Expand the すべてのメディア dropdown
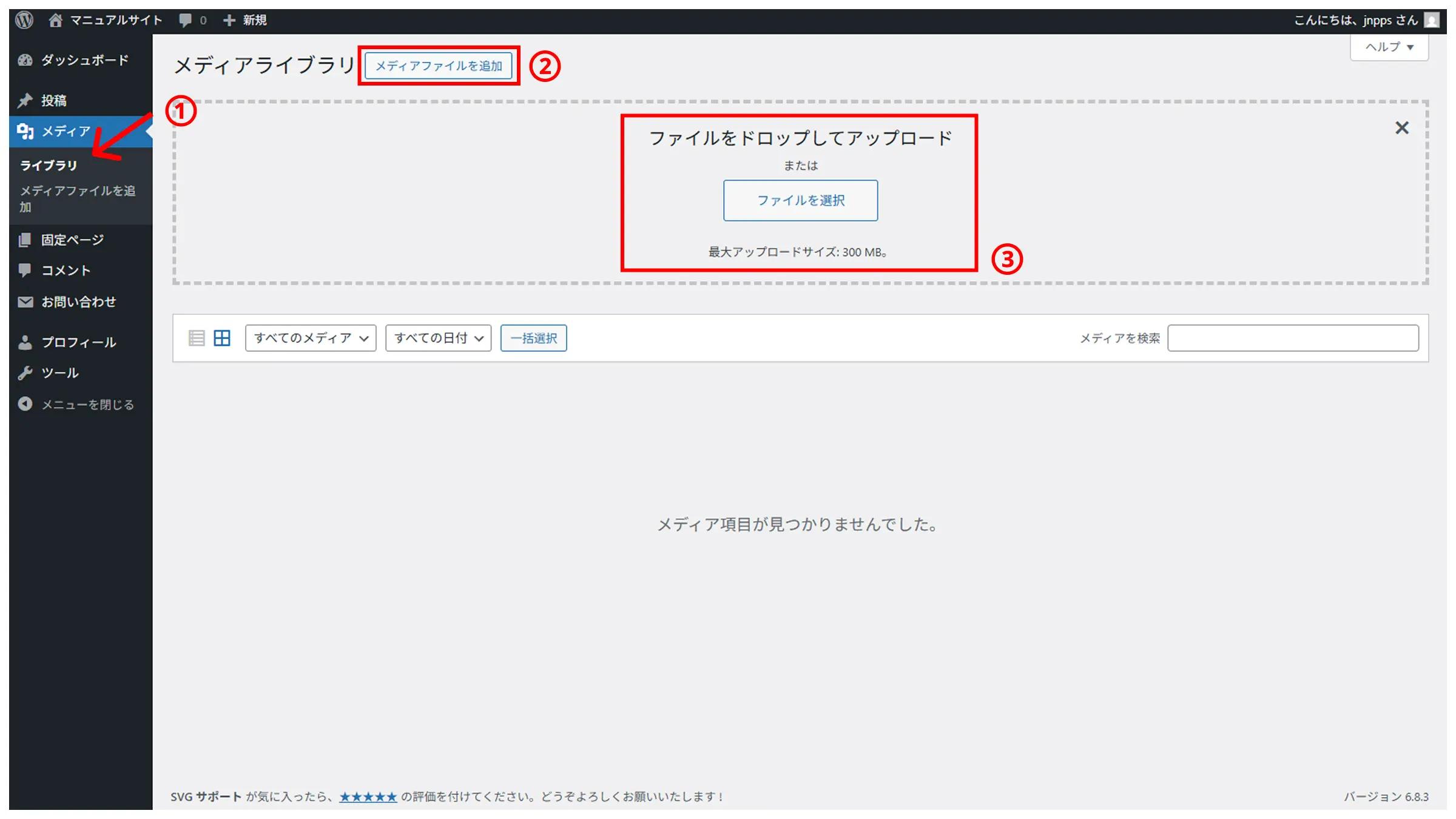Viewport: 1456px width, 819px height. point(311,338)
